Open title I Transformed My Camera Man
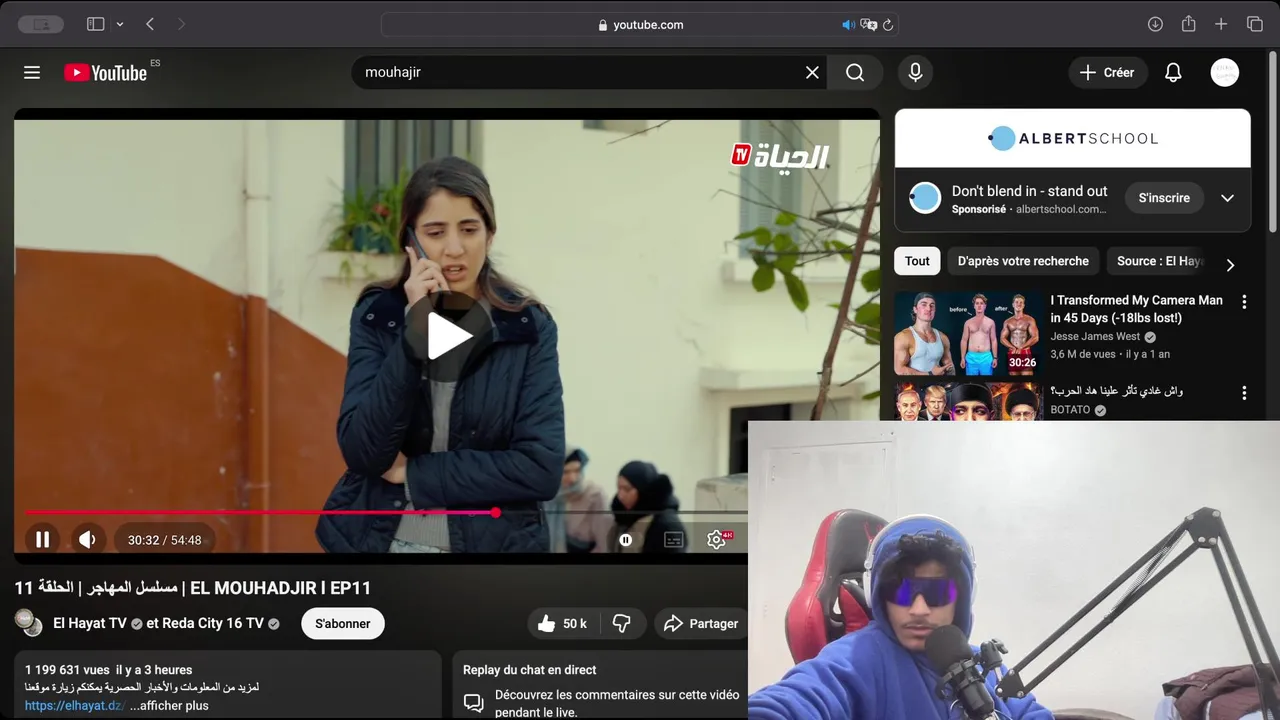The height and width of the screenshot is (720, 1280). 1136,309
